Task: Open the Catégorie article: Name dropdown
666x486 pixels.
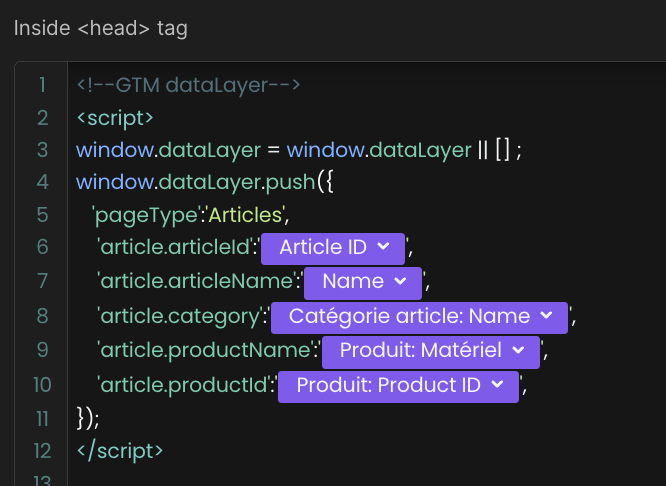Action: [x=419, y=317]
